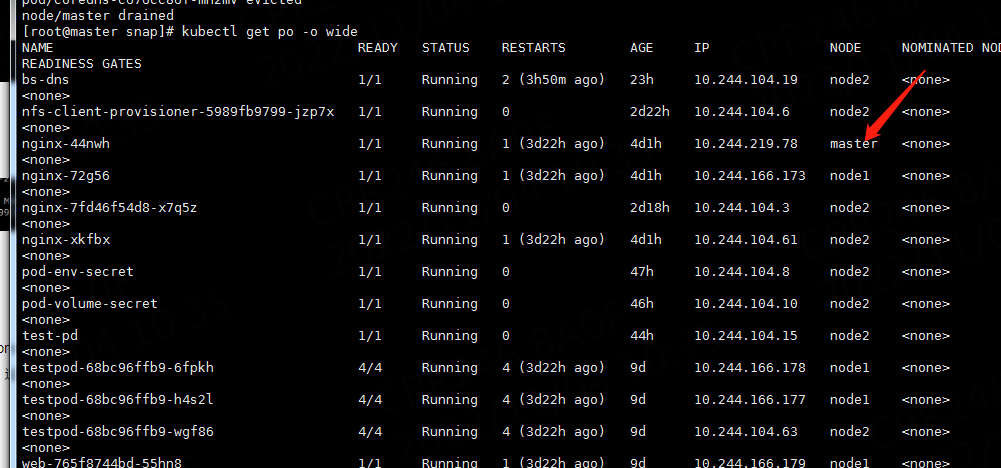Click the 4/4 ready value for testpod-68bc96ffb9-6fpkh
This screenshot has width=1001, height=468.
[370, 368]
